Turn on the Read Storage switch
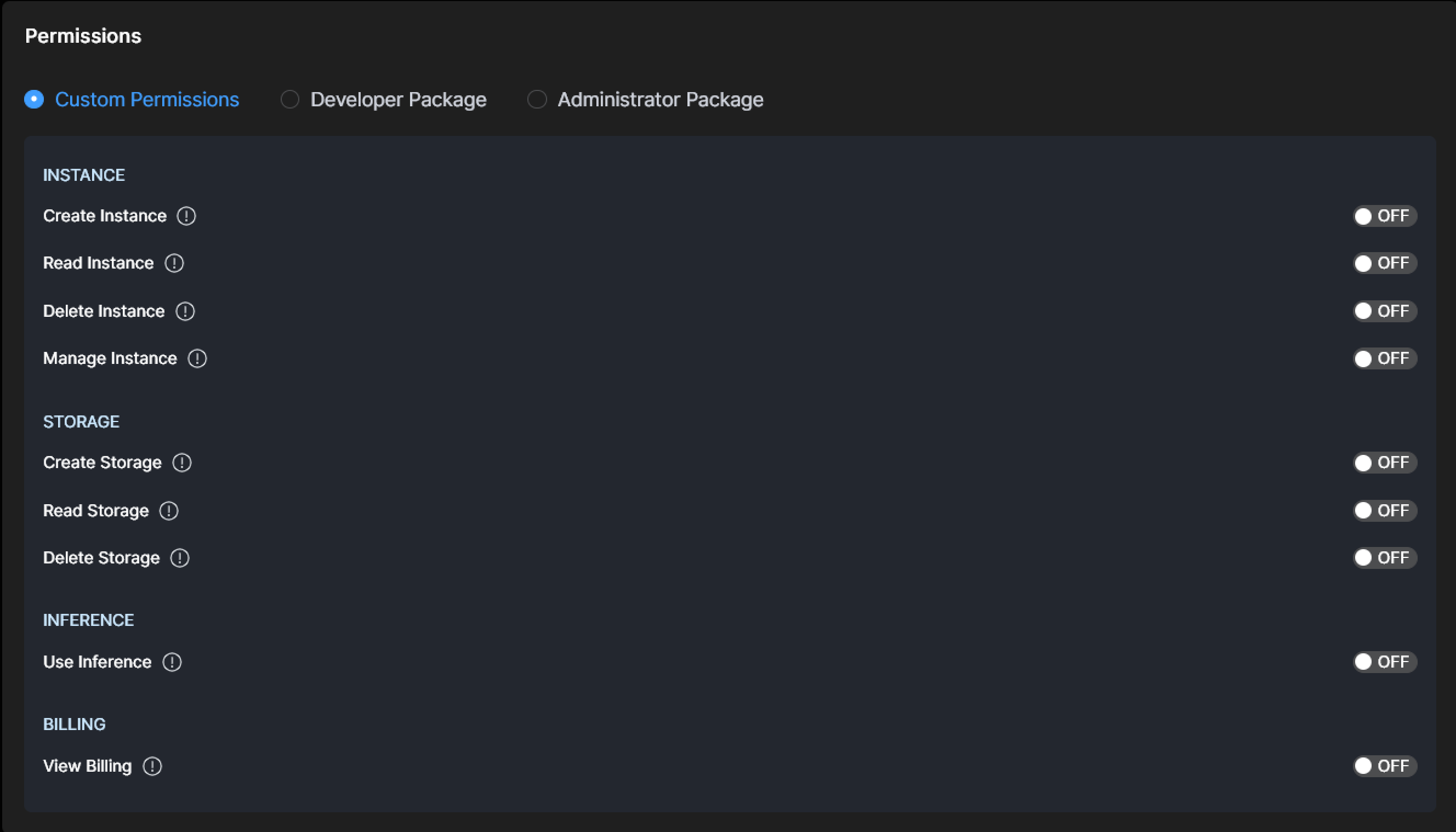The height and width of the screenshot is (832, 1456). (x=1384, y=511)
